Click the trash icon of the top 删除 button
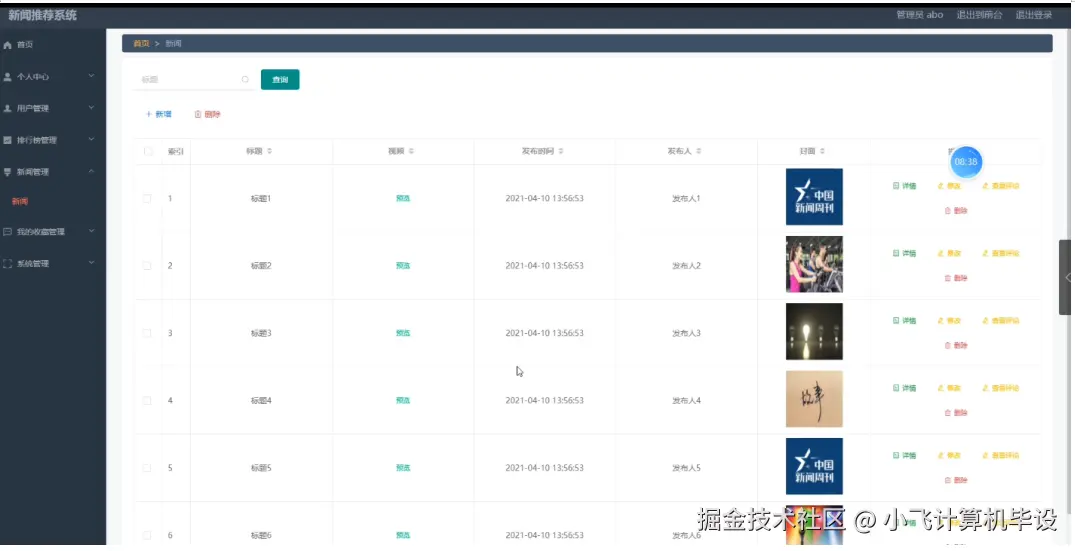Screen dimensions: 1075x551 tap(197, 114)
